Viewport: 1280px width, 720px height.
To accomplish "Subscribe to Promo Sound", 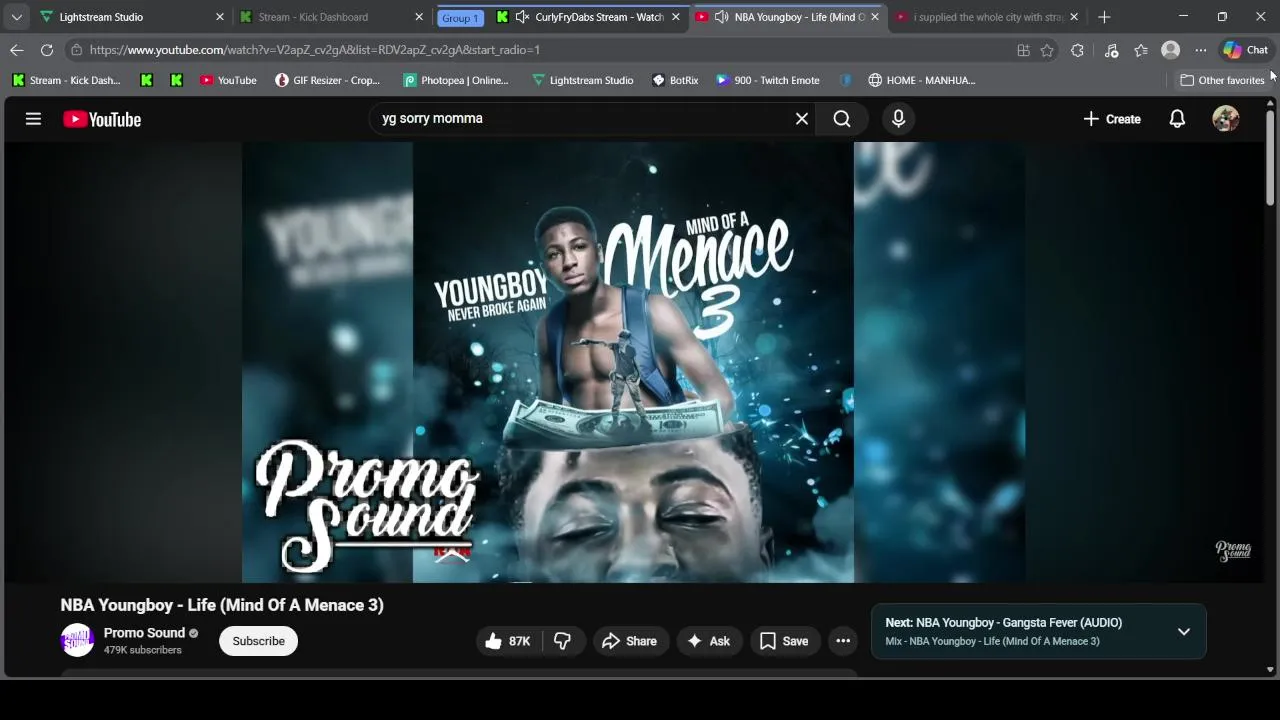I will [259, 641].
